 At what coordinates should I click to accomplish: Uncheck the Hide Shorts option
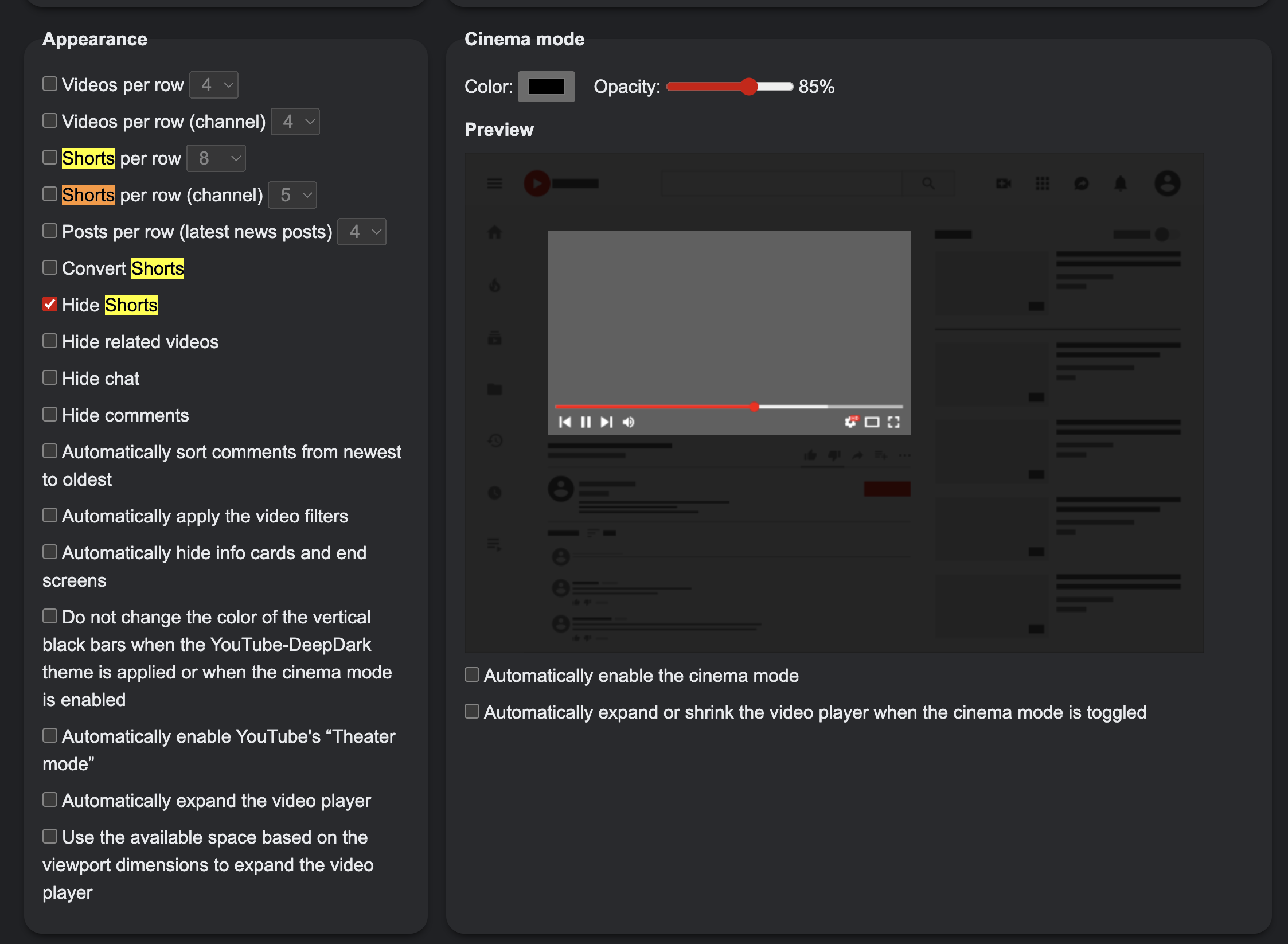pos(49,305)
